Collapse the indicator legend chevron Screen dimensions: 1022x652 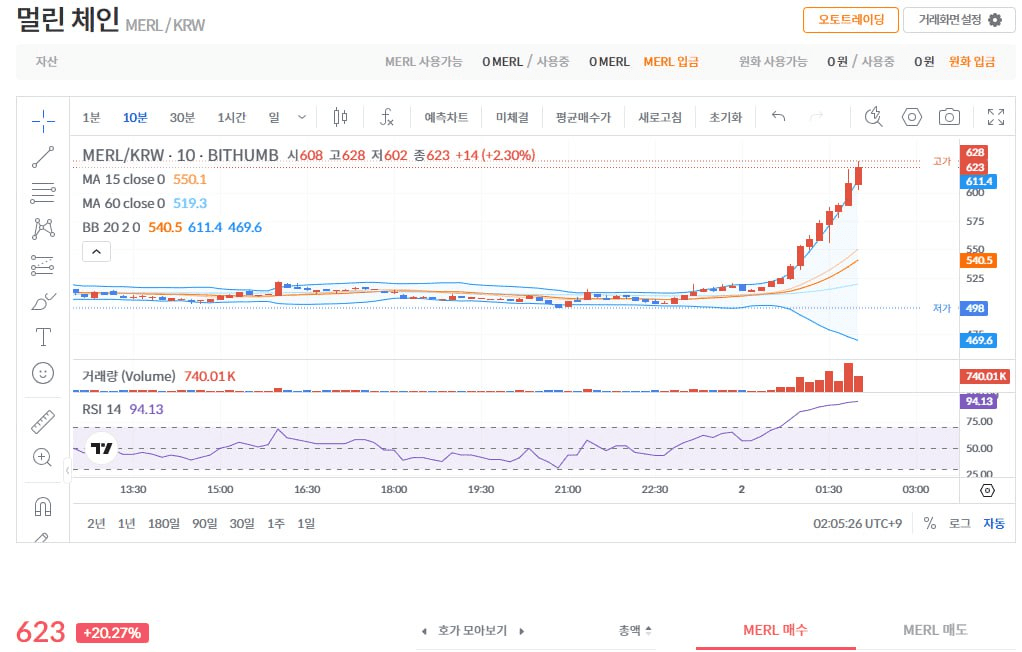[x=97, y=252]
